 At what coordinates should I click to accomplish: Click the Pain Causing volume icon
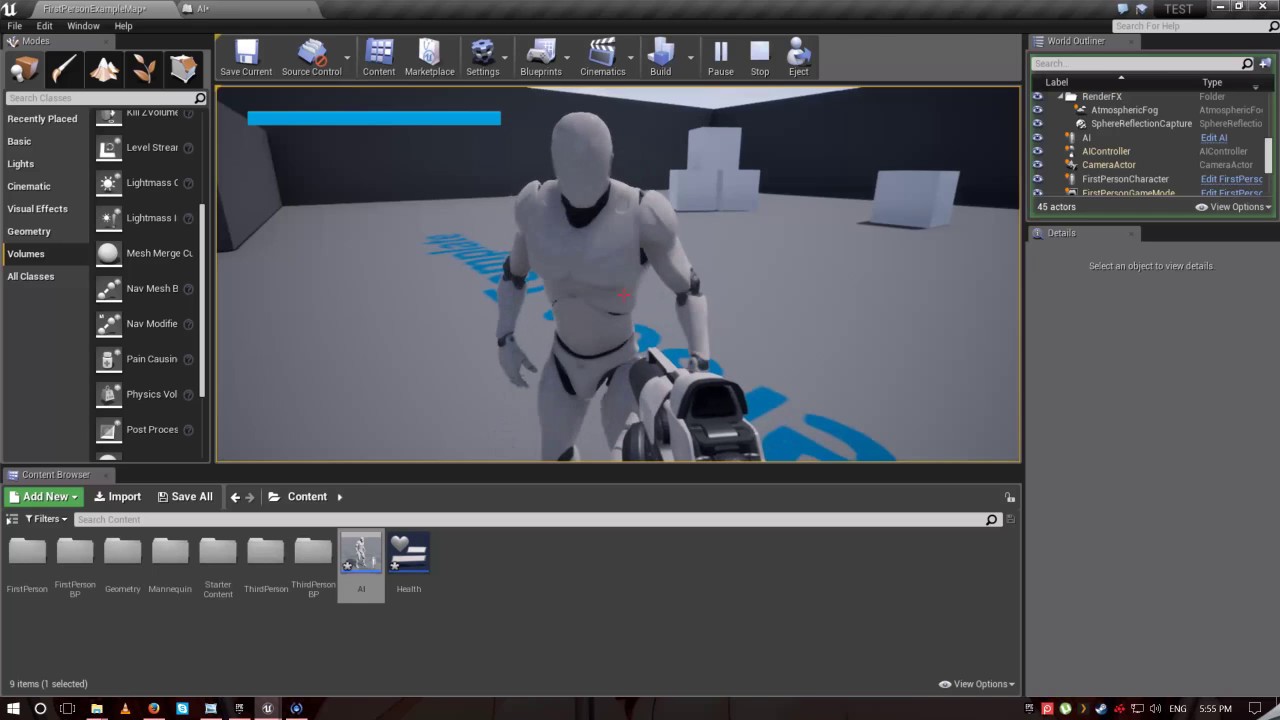point(108,359)
